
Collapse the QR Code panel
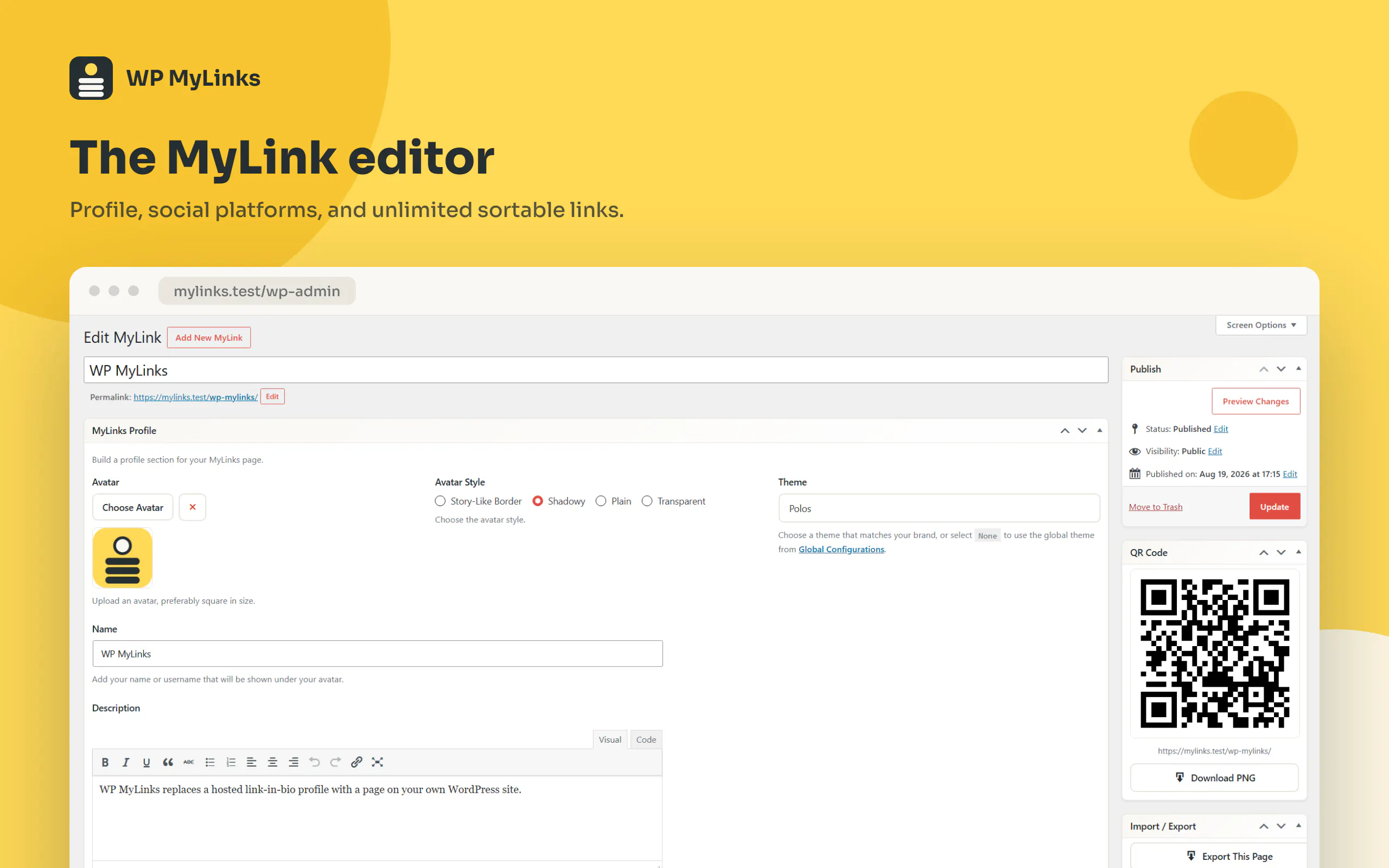pos(1298,552)
